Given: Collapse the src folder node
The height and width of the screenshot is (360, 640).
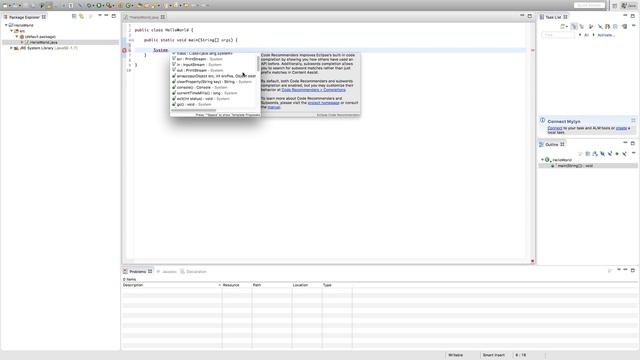Looking at the screenshot, I should pyautogui.click(x=11, y=31).
